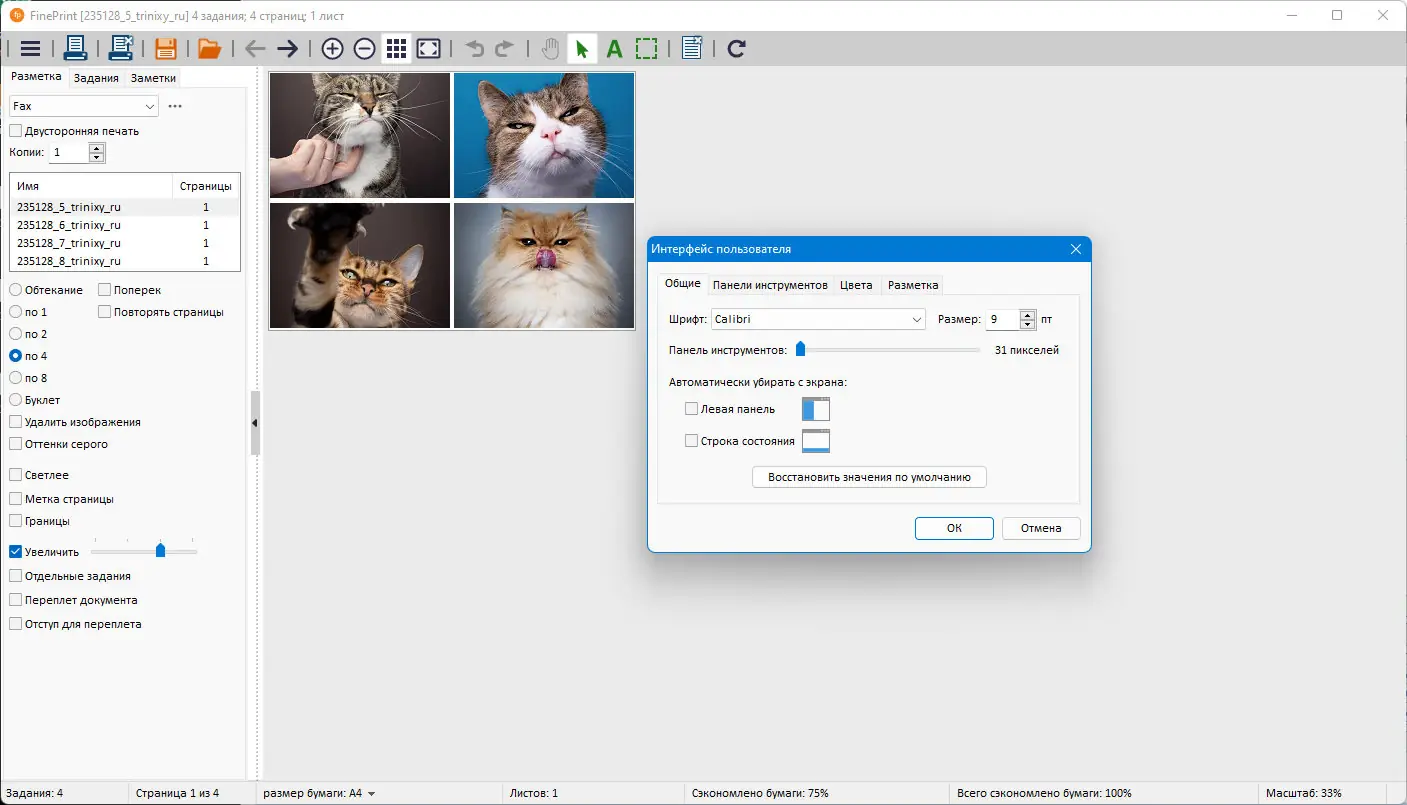
Task: Click the Refresh circular arrow icon
Action: point(737,48)
